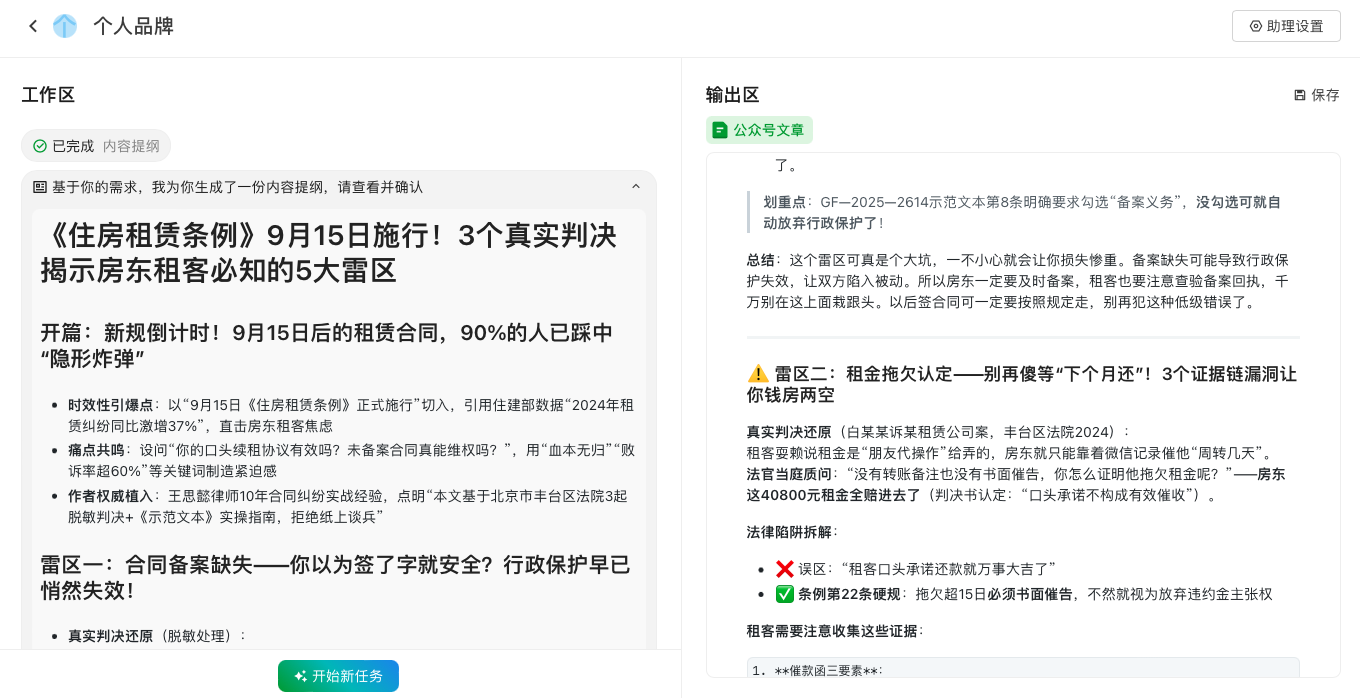Select the 内容提纲 step label
This screenshot has height=698, width=1360.
click(x=131, y=146)
